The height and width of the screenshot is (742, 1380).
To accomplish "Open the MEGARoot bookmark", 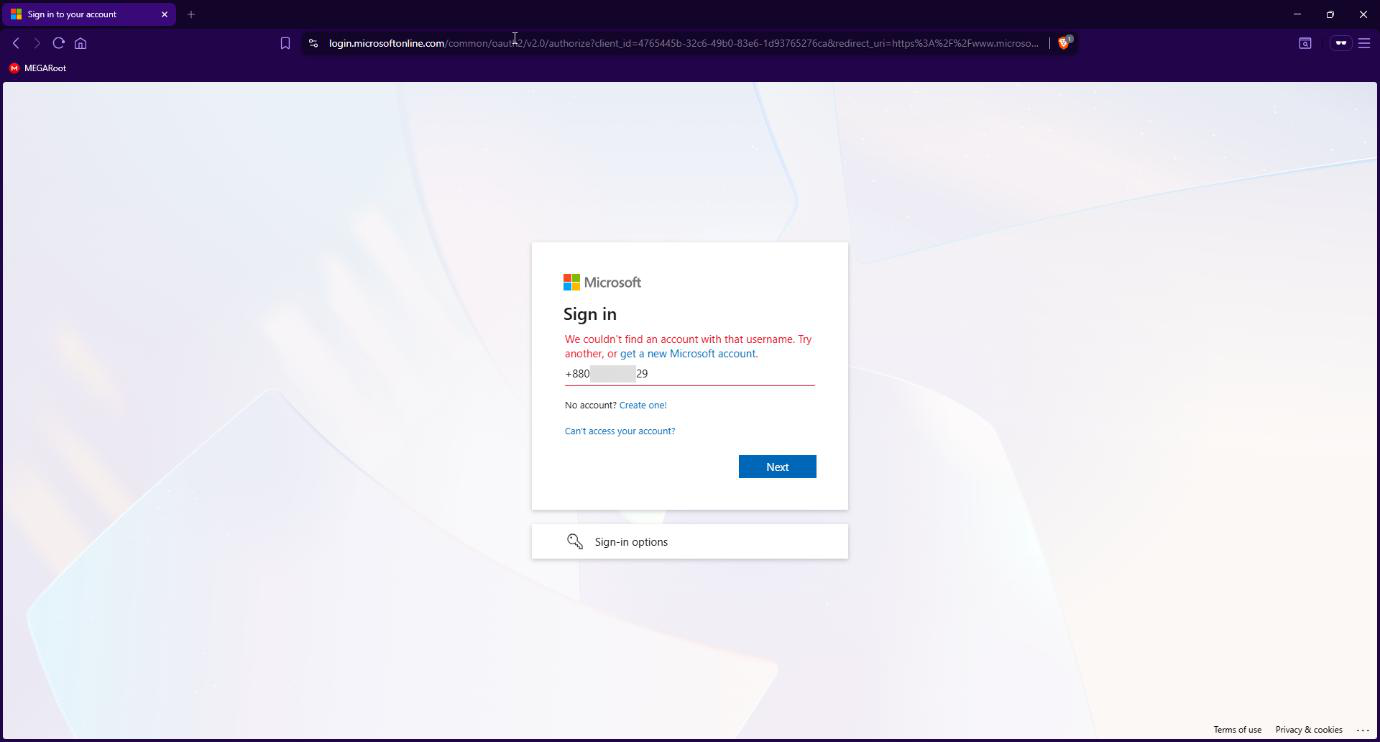I will pyautogui.click(x=37, y=68).
